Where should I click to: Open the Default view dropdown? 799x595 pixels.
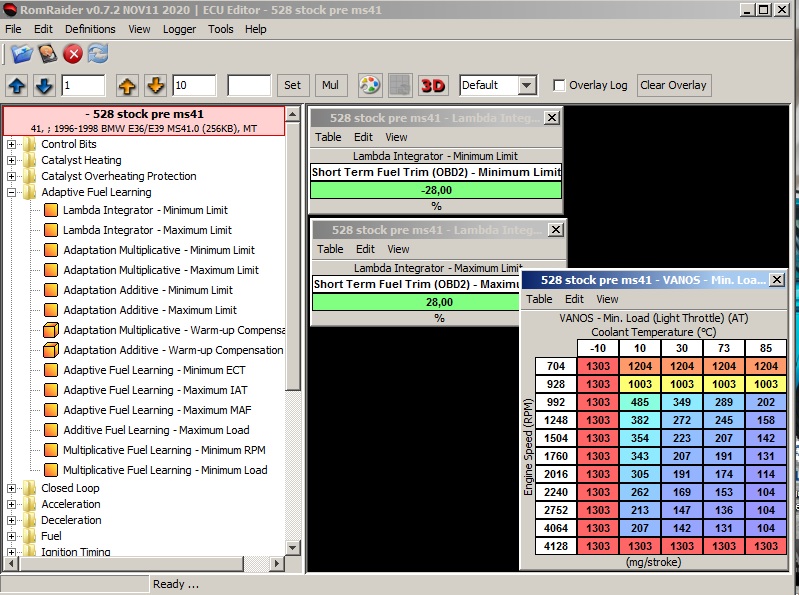tap(526, 85)
